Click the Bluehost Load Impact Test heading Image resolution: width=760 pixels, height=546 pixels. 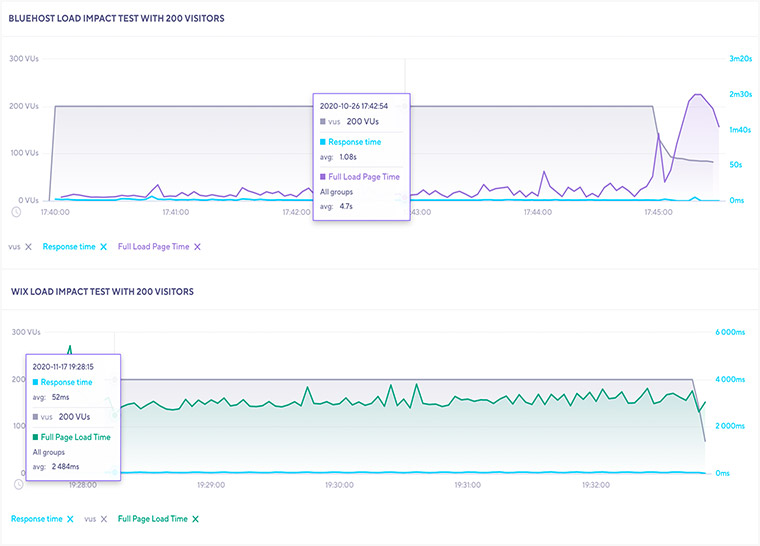click(x=116, y=18)
